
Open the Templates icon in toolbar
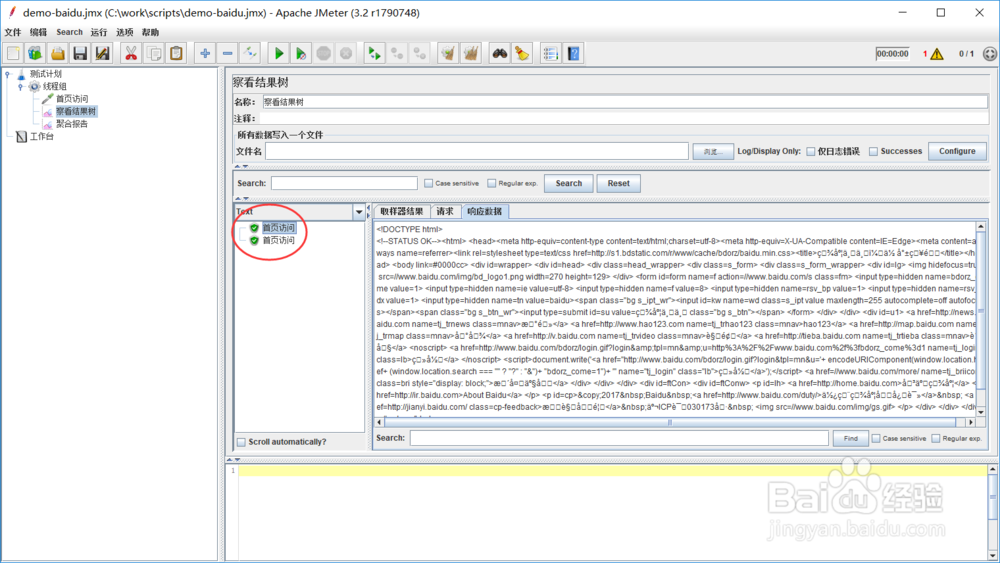[x=35, y=54]
